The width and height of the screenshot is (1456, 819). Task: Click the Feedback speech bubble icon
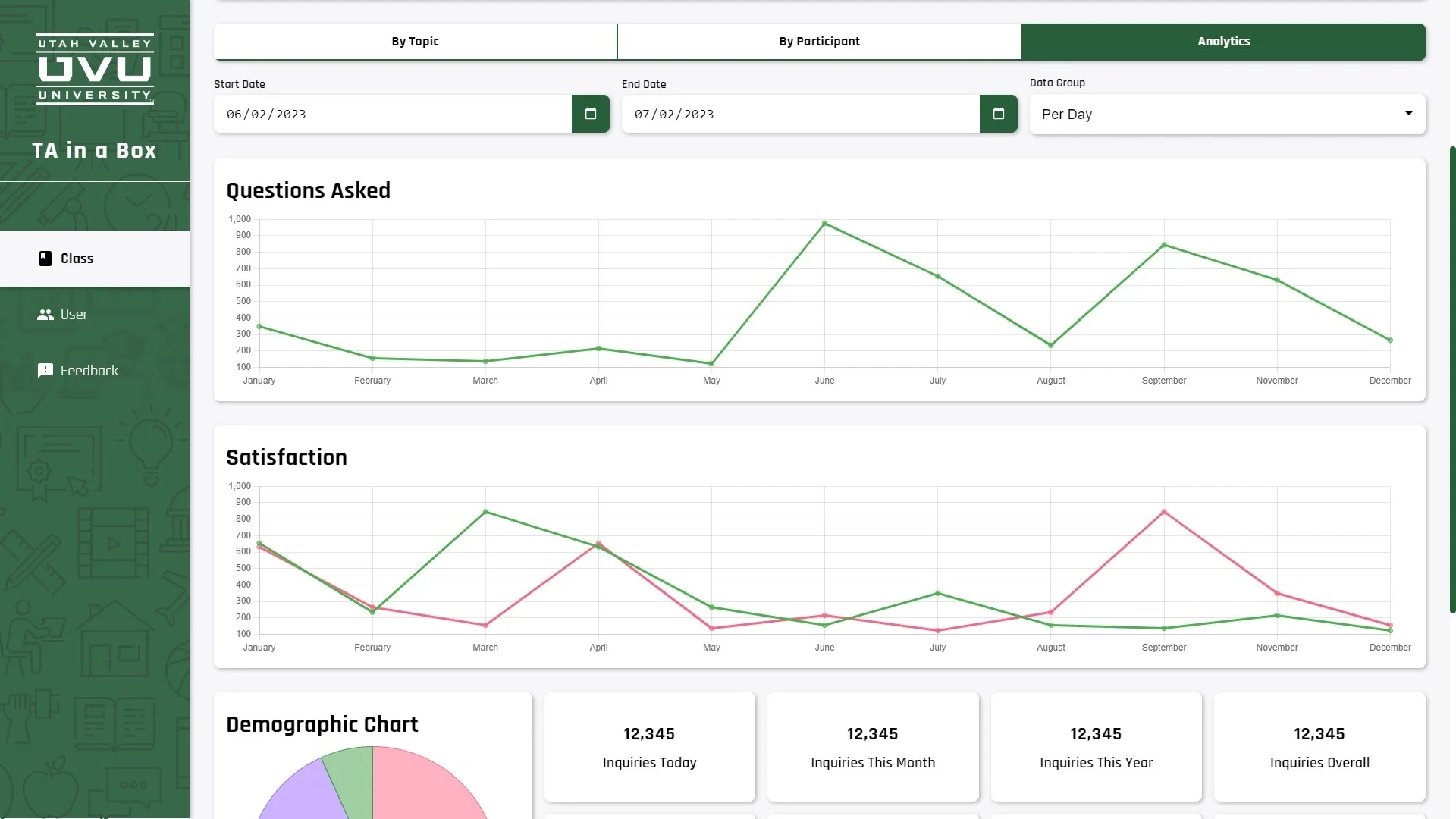point(45,371)
